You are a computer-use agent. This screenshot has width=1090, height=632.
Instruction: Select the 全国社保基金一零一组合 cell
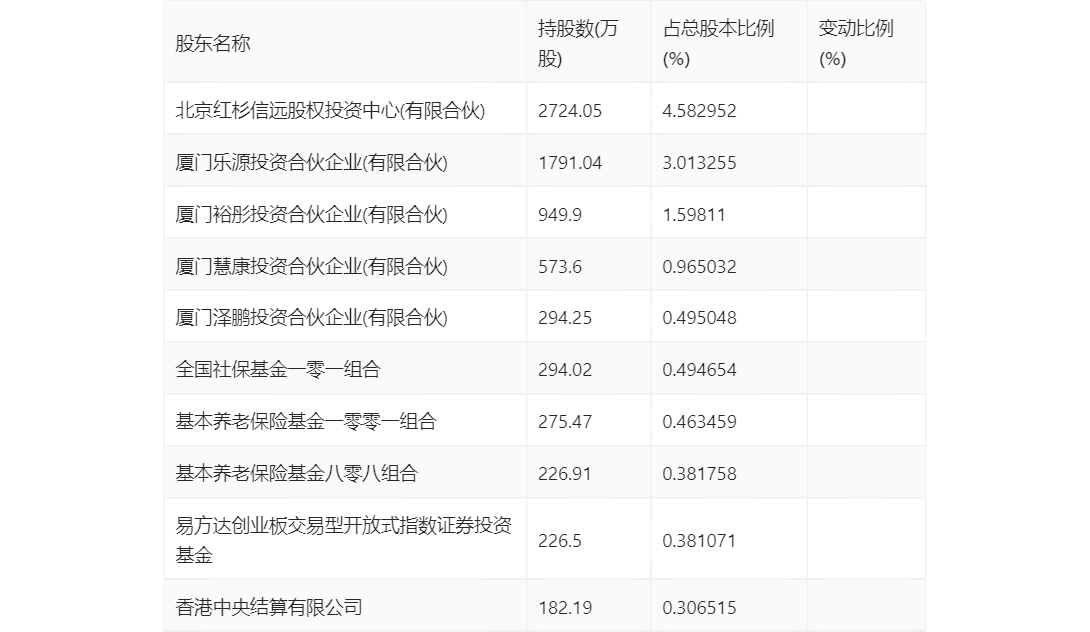pyautogui.click(x=278, y=370)
